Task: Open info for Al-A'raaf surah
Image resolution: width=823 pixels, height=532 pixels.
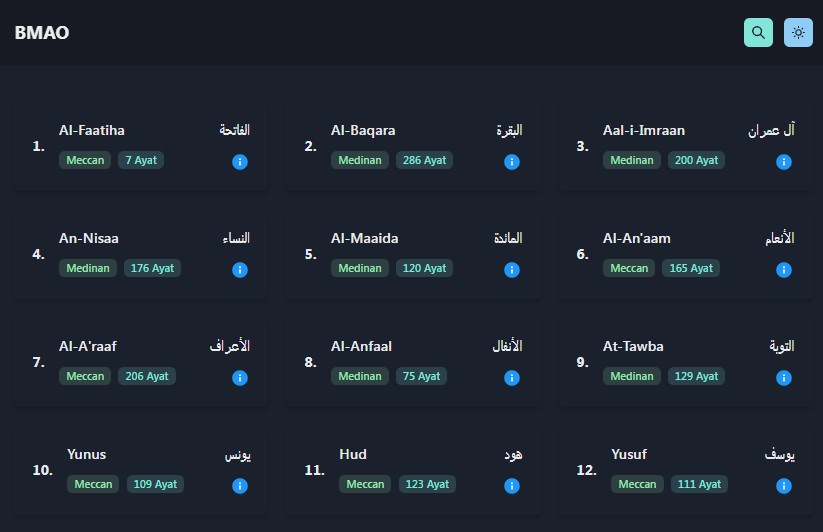Action: (x=240, y=378)
